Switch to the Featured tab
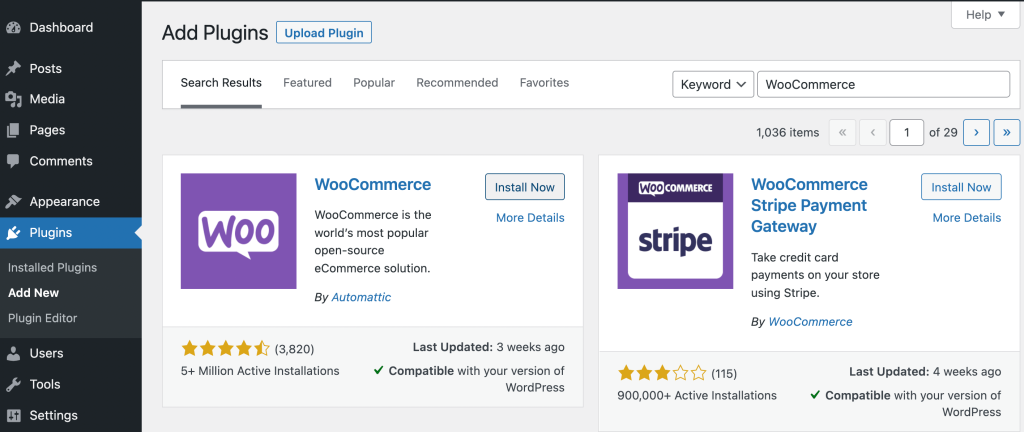 click(x=307, y=83)
